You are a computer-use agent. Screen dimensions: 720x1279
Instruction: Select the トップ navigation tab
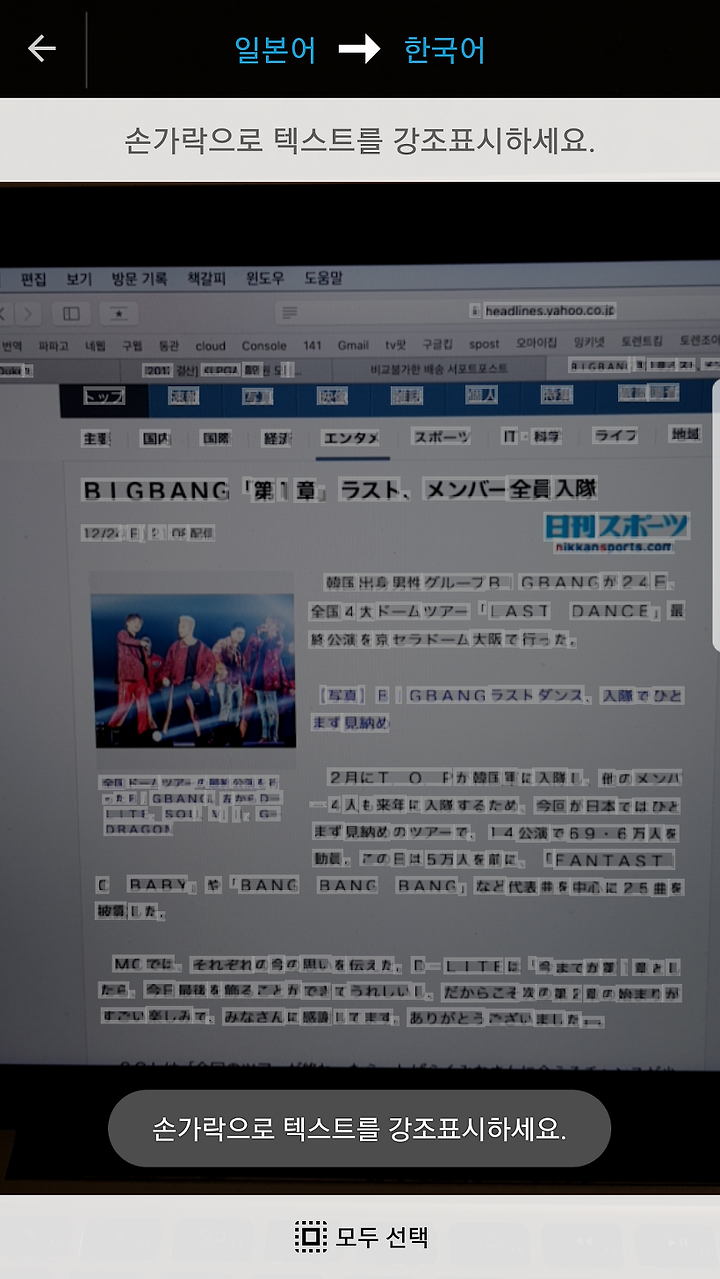(104, 397)
